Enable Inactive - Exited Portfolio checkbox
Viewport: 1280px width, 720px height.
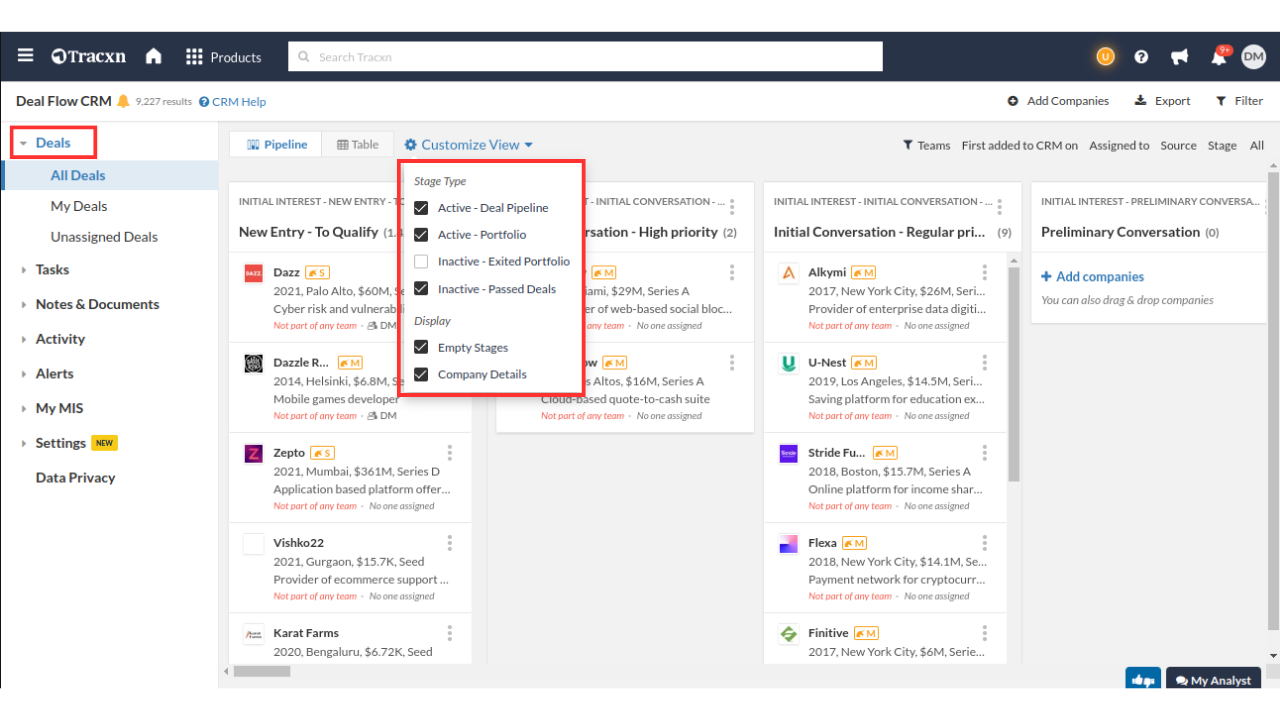421,262
